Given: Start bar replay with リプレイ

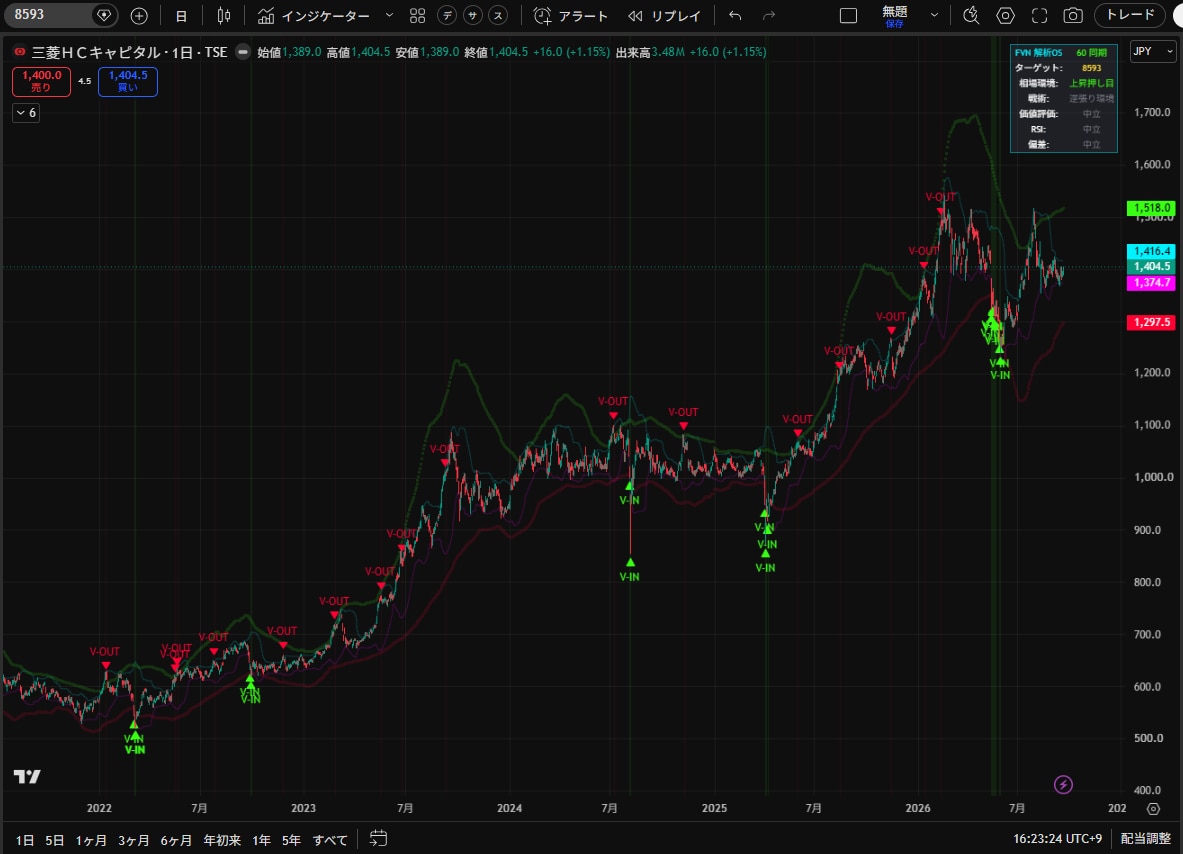Looking at the screenshot, I should (x=665, y=16).
